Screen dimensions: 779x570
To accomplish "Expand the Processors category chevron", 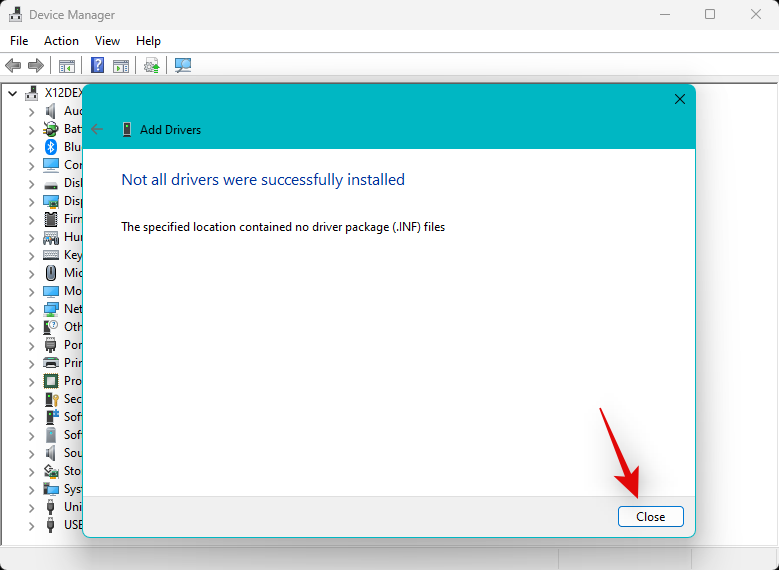I will click(31, 382).
